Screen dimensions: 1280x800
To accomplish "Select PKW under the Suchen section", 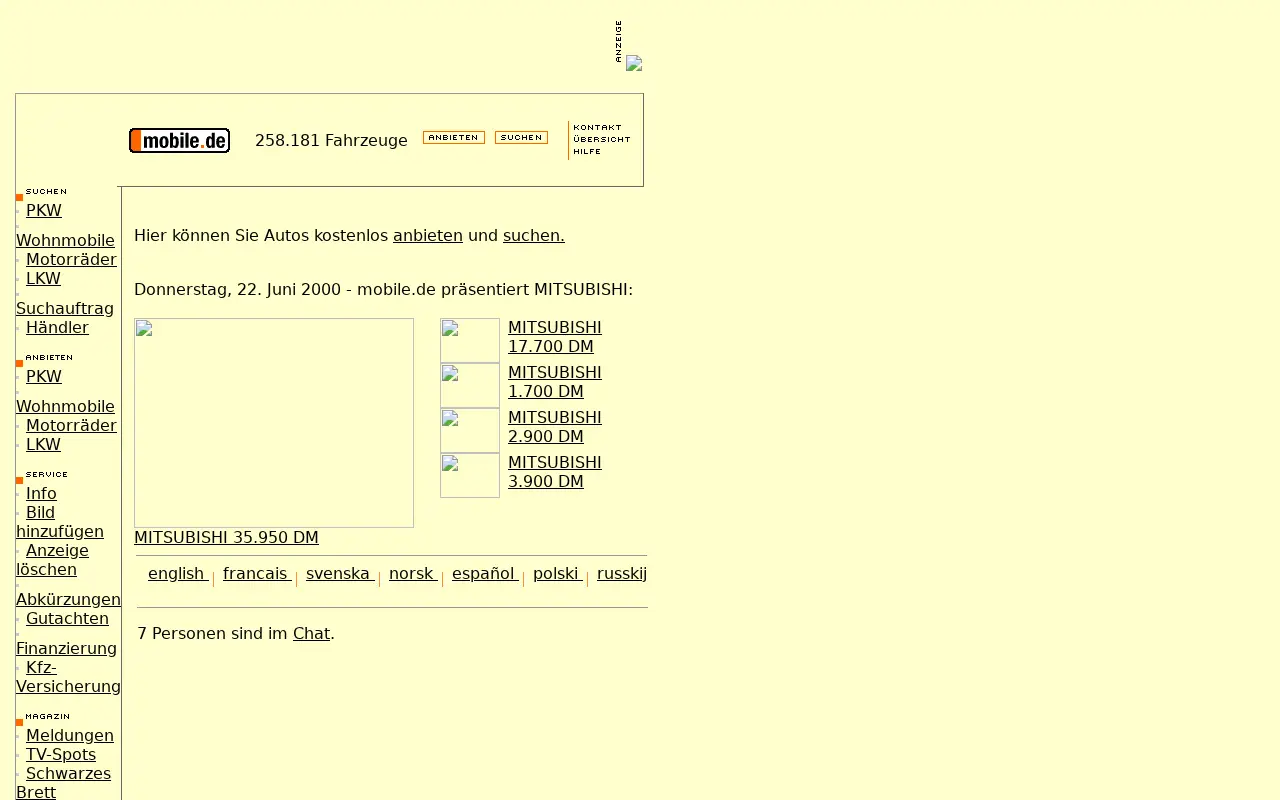I will click(44, 211).
